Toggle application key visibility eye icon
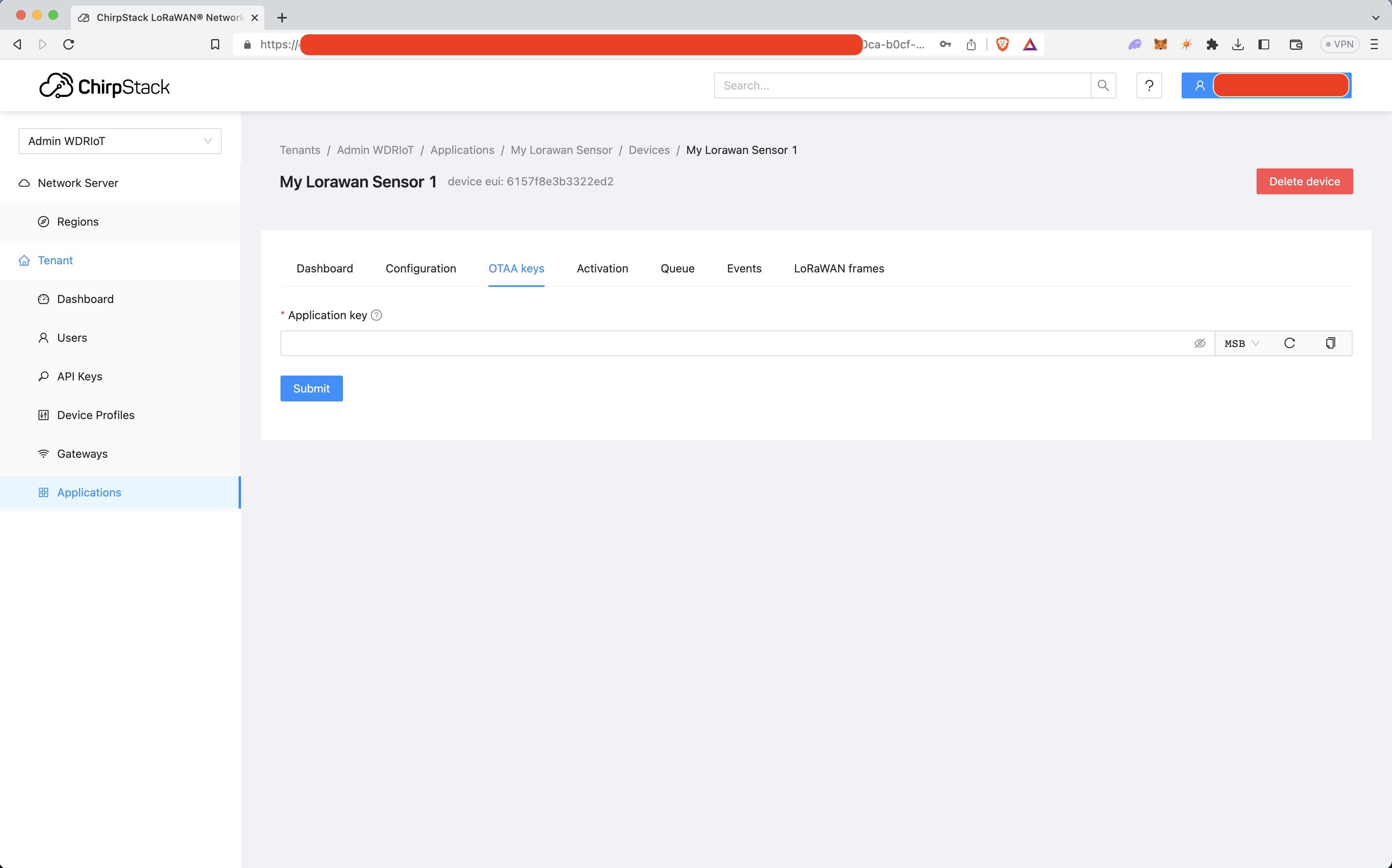1392x868 pixels. (1200, 343)
